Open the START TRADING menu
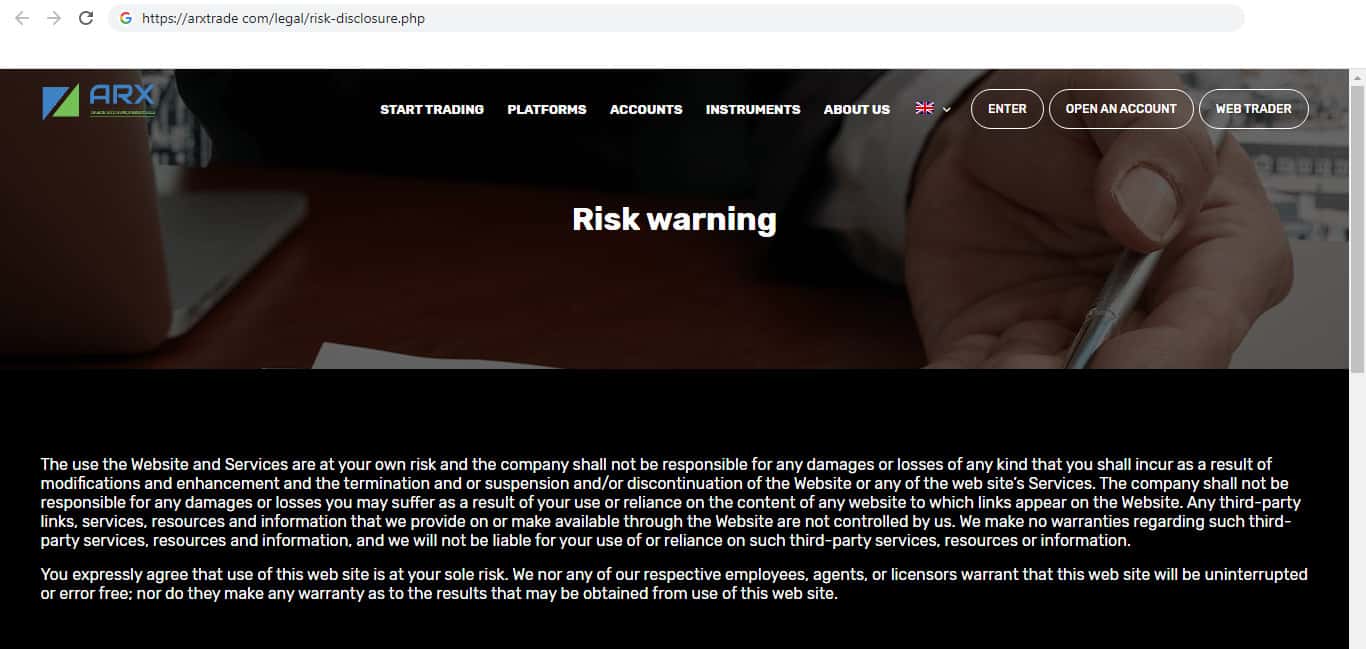 point(432,109)
